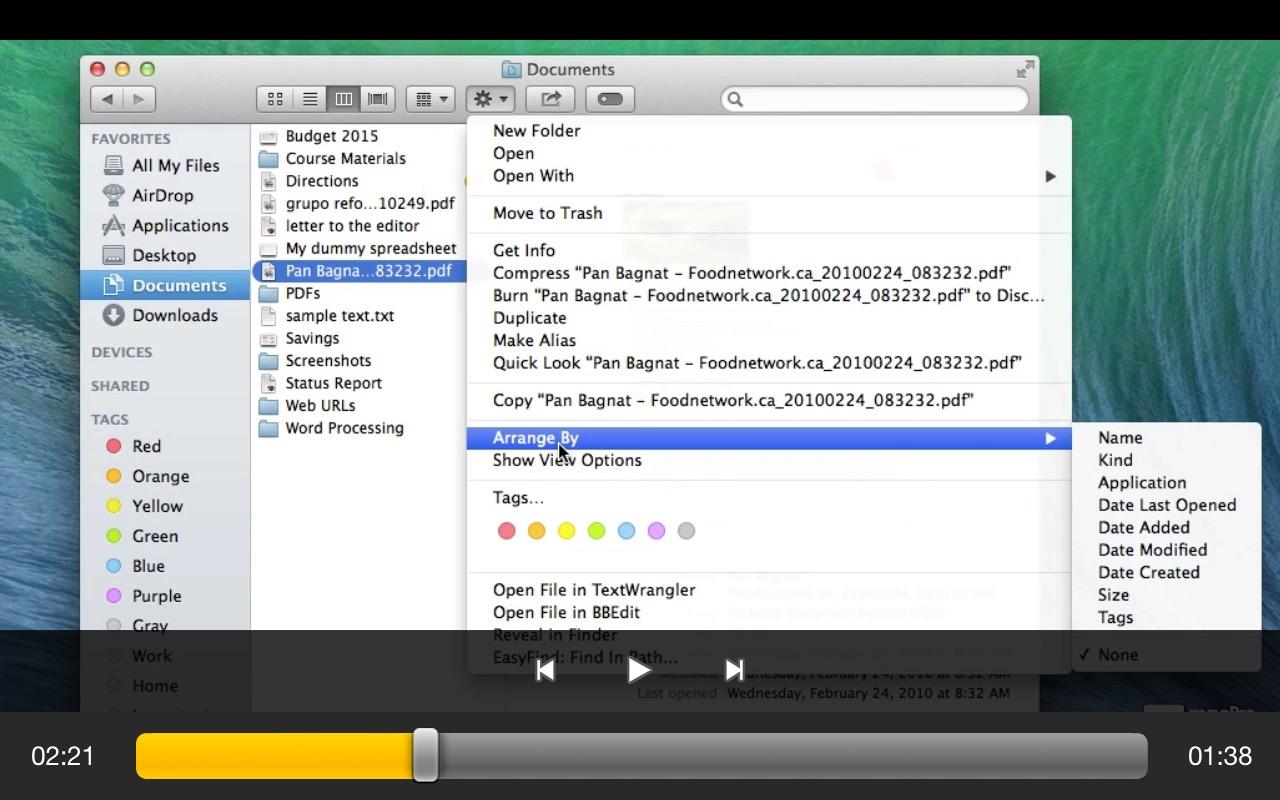
Task: Apply the red tag color dot
Action: pyautogui.click(x=507, y=531)
